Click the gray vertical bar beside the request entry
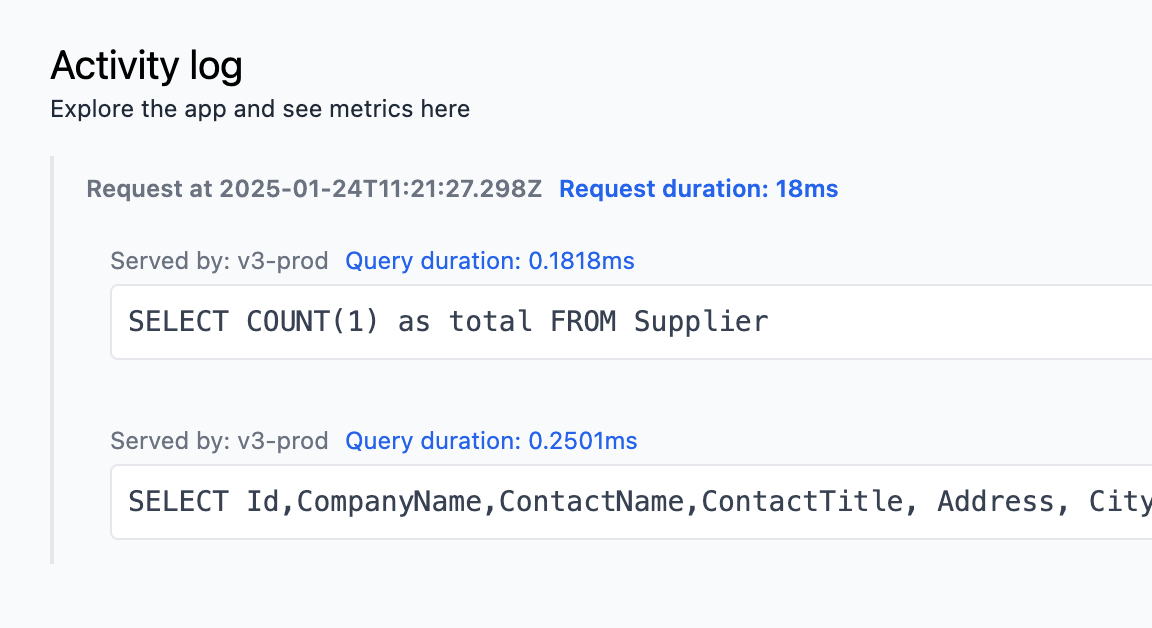 tap(52, 360)
